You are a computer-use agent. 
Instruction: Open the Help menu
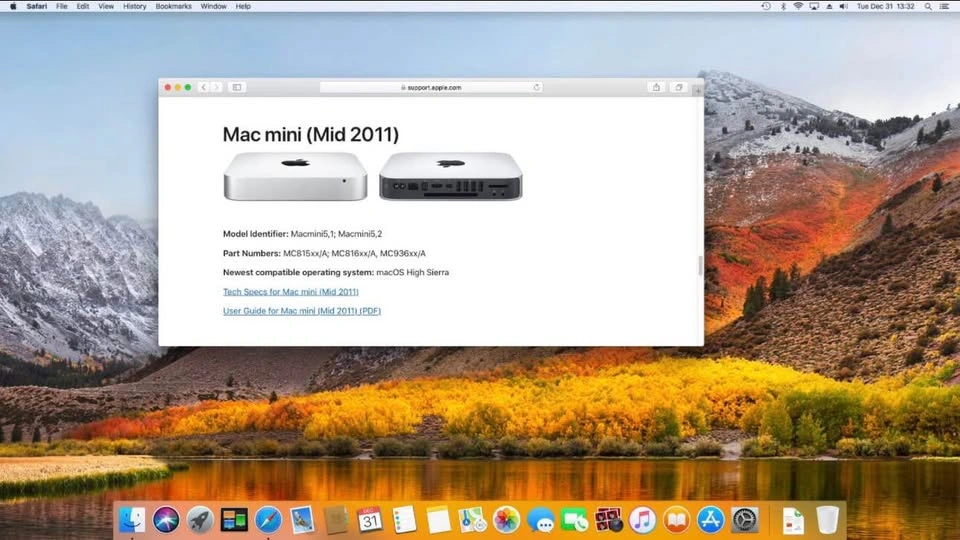point(243,6)
